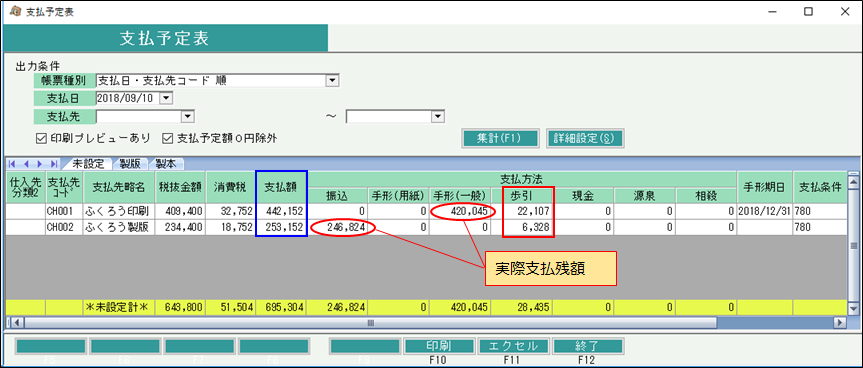Expand the first 支払先 combo box
863x368 pixels.
tap(188, 116)
